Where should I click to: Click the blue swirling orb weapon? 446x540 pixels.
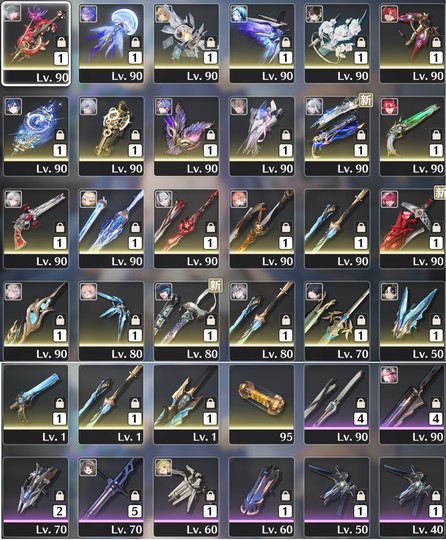36,136
